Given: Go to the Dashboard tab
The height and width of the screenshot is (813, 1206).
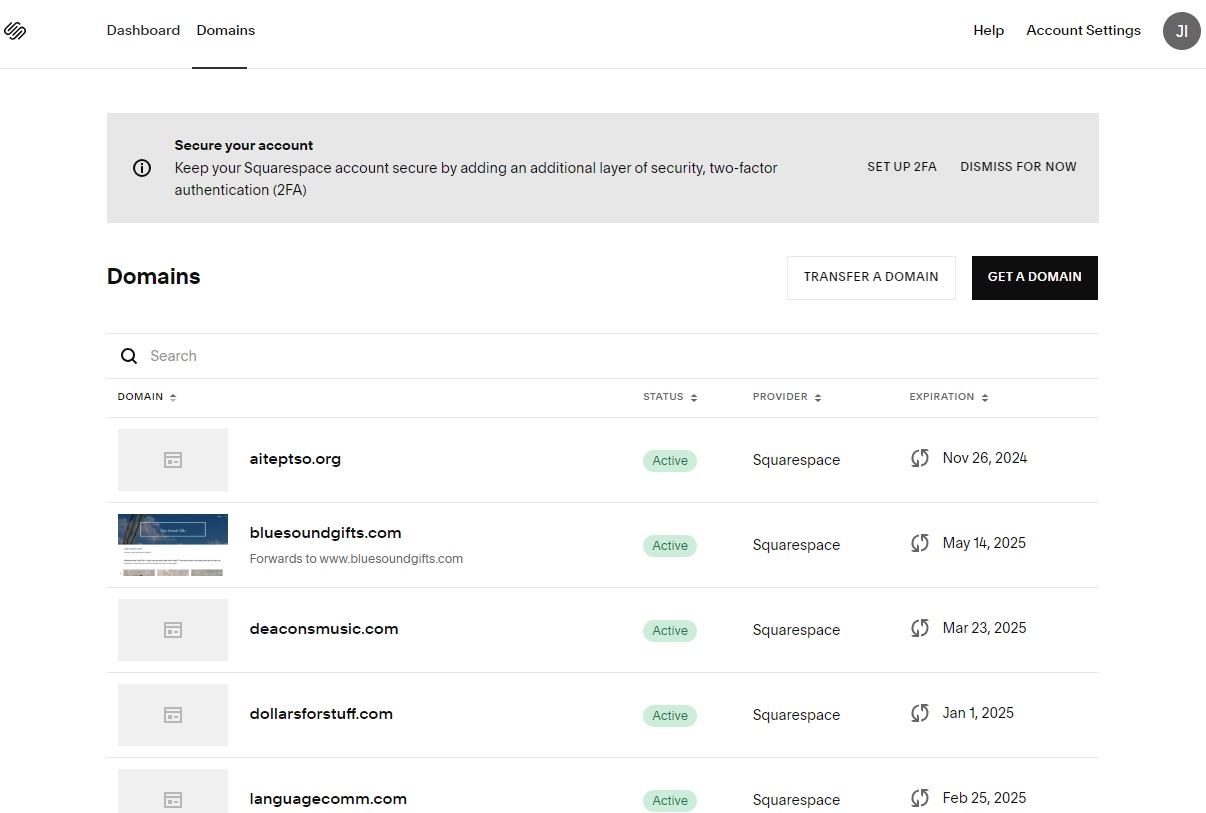Looking at the screenshot, I should [x=143, y=31].
